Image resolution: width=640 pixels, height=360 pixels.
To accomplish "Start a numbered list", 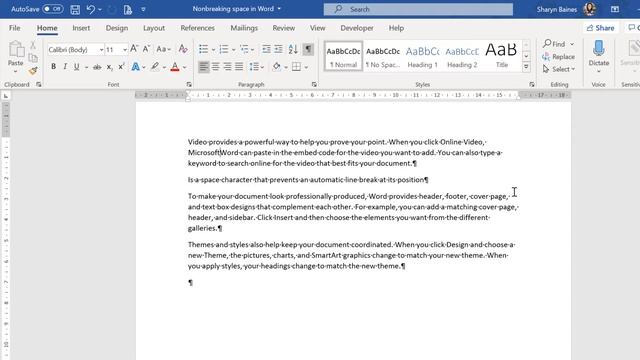I will (224, 49).
